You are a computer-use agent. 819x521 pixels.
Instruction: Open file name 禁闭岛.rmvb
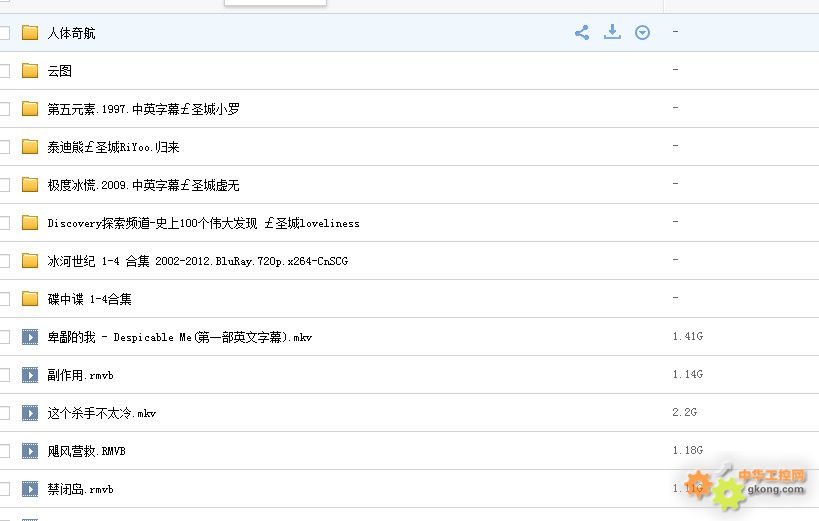click(x=80, y=489)
